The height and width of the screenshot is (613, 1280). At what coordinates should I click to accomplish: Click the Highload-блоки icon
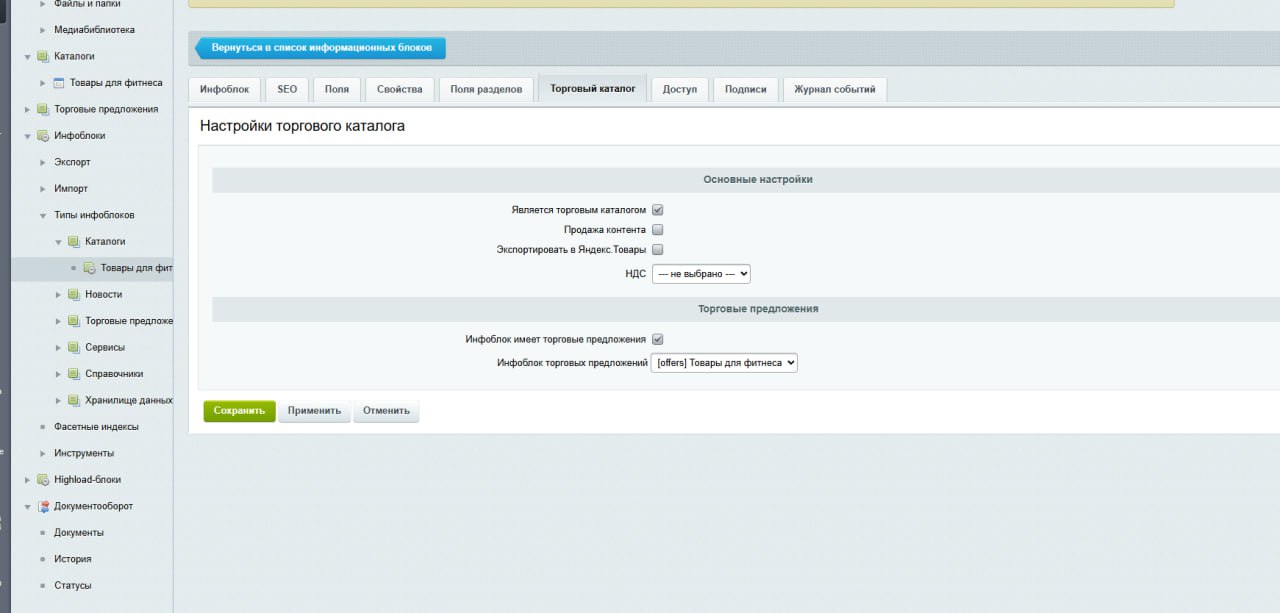[42, 480]
